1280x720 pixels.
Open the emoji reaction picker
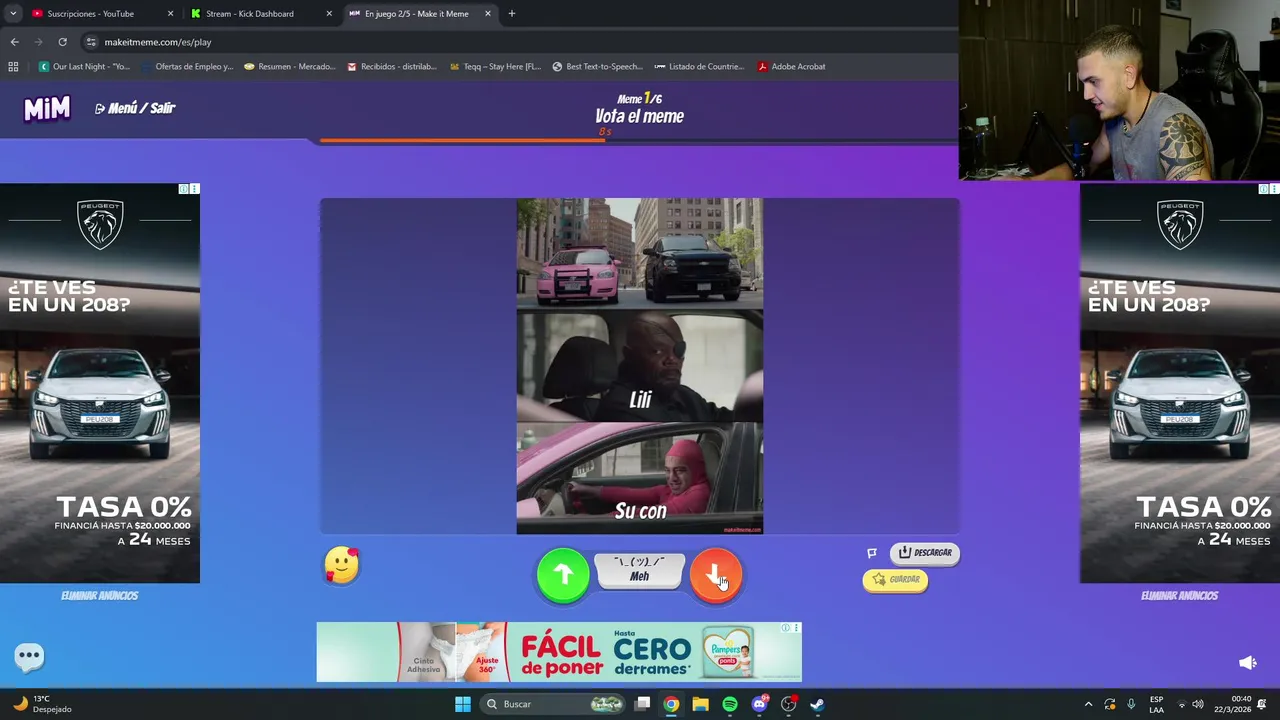coord(342,566)
